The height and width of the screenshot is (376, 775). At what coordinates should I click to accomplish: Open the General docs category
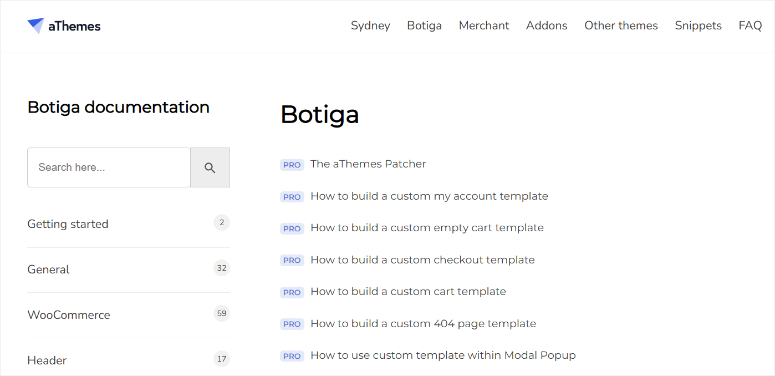tap(48, 269)
